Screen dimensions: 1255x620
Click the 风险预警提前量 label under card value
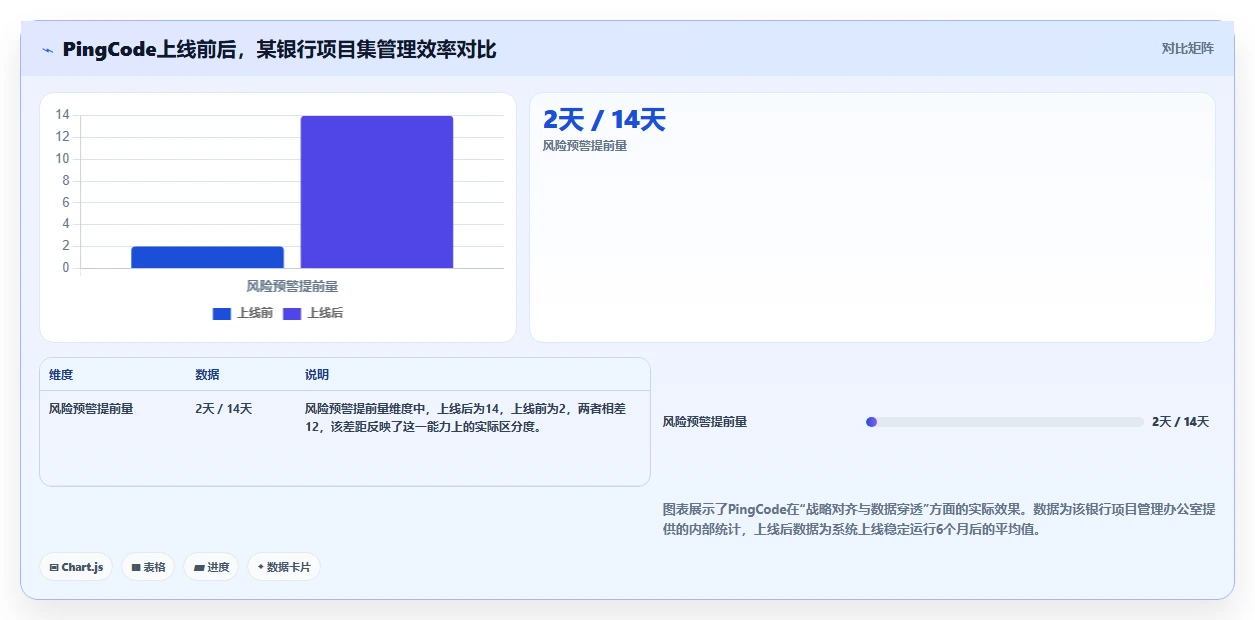coord(585,146)
